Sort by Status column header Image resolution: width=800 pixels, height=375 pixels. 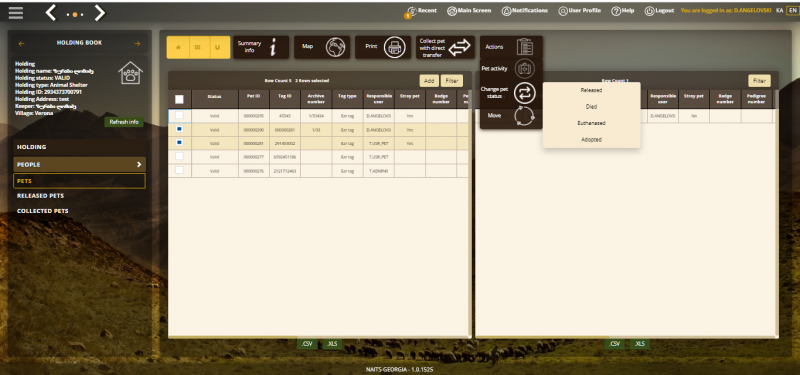(214, 98)
